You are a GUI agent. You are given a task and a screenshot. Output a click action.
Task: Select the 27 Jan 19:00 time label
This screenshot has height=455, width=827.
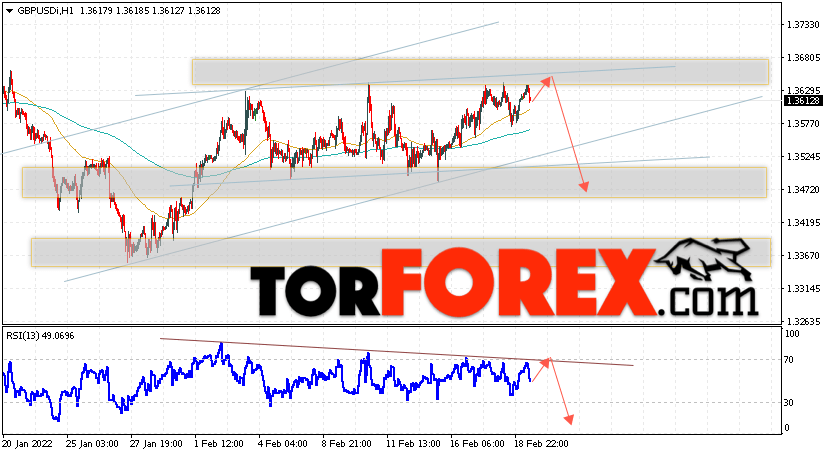[156, 444]
